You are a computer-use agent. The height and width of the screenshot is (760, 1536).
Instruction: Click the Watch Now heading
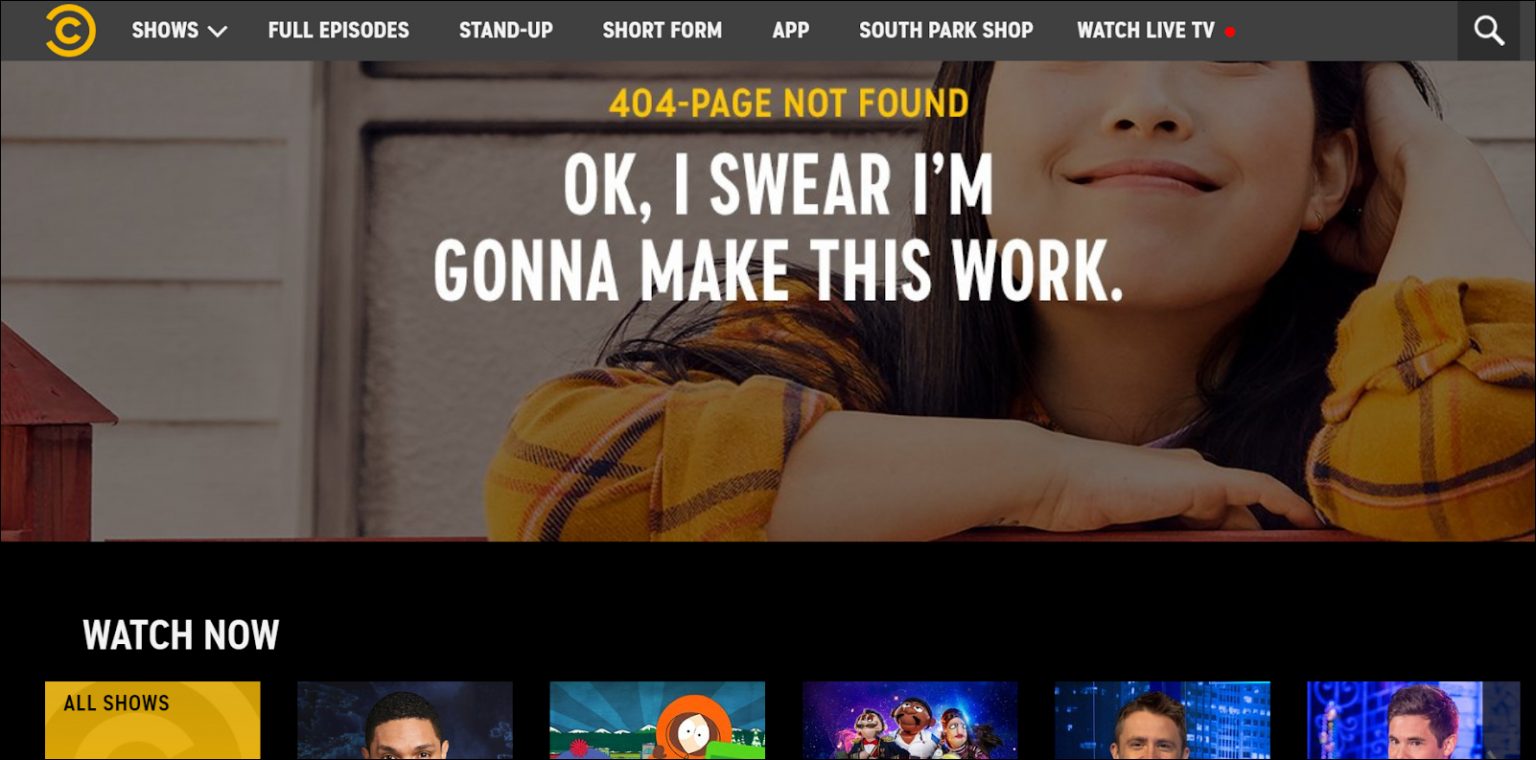pos(180,635)
